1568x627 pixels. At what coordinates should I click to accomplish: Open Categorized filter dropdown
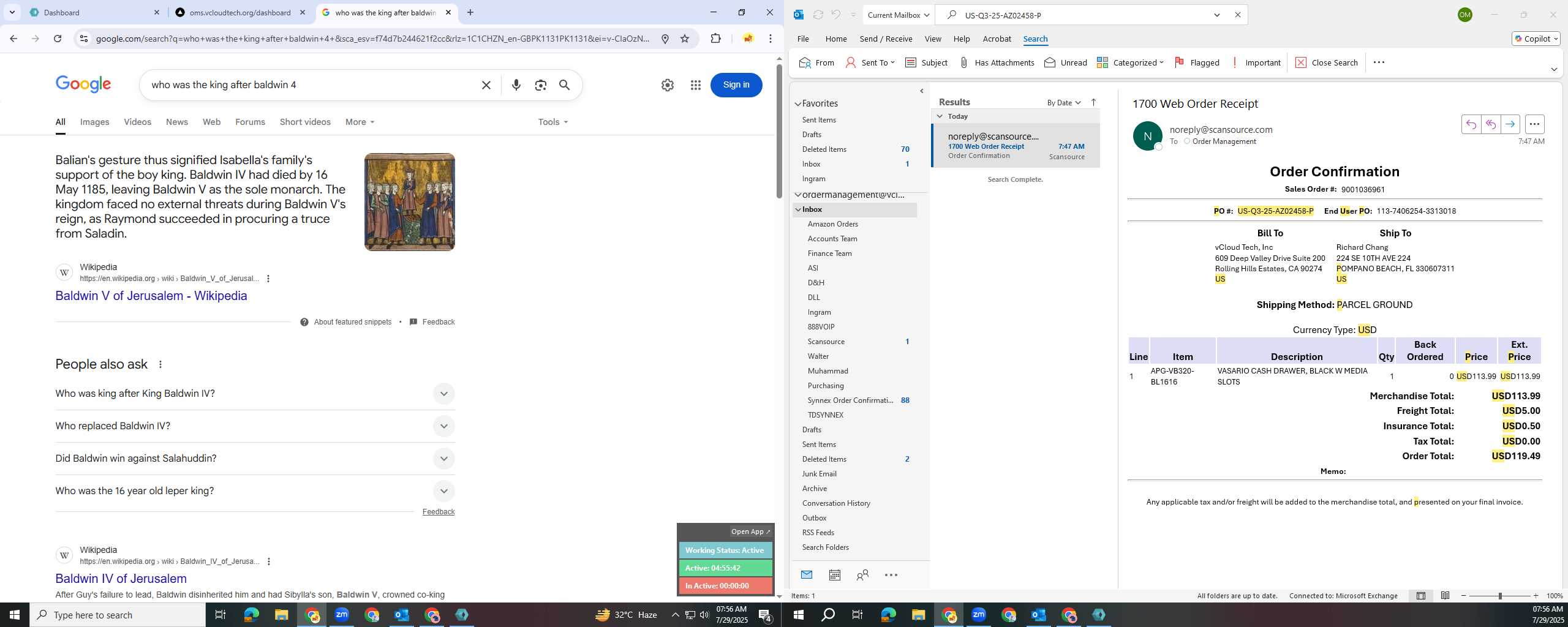[1130, 62]
